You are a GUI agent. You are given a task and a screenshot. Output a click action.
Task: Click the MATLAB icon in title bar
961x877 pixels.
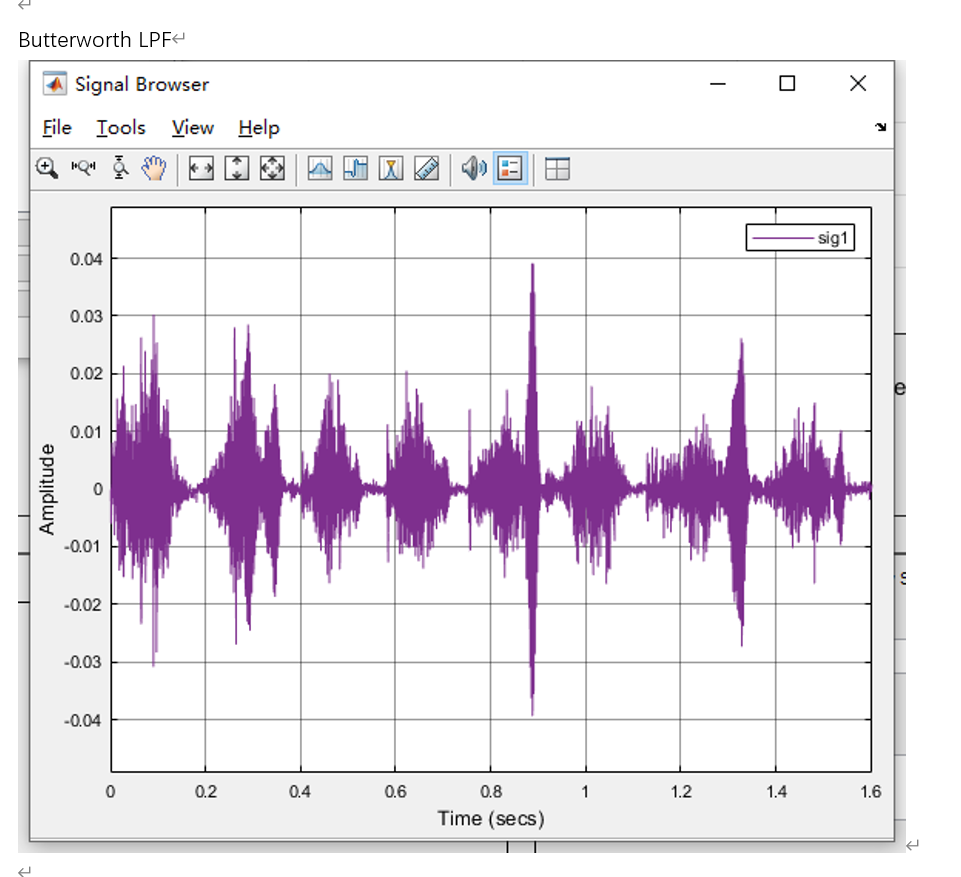click(55, 84)
